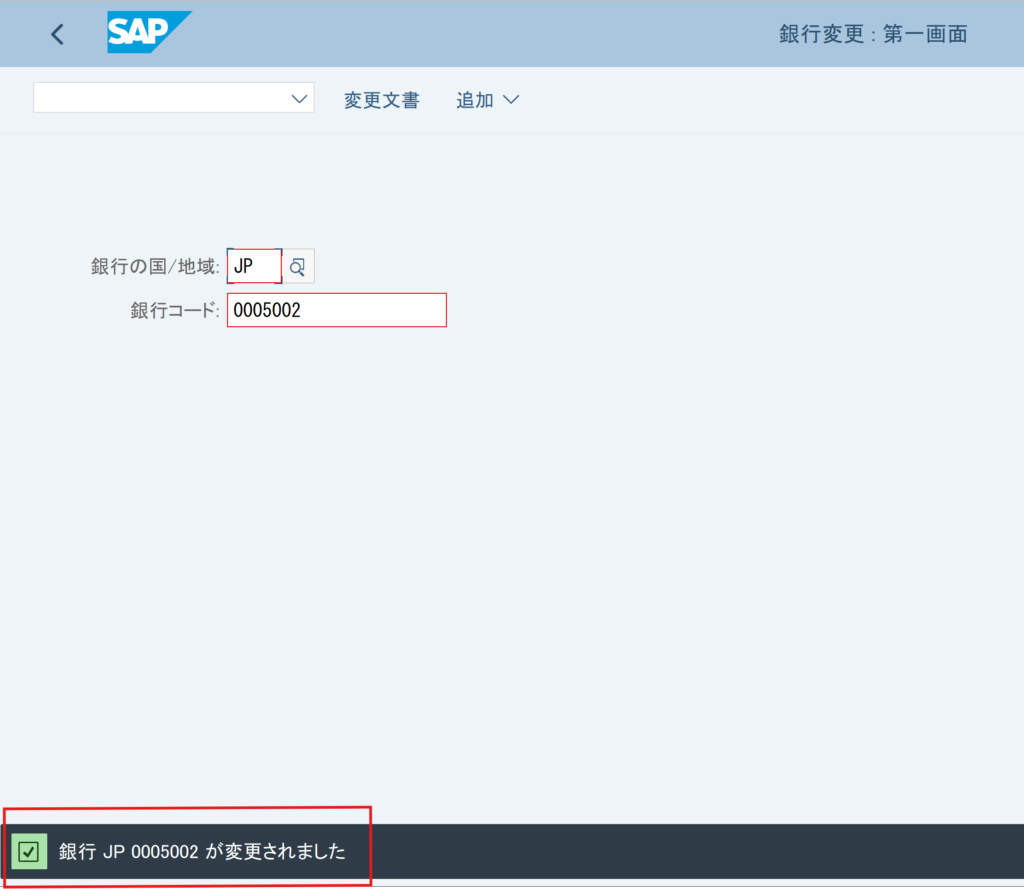Focus the 銀行の国/地域 field containing JP
The image size is (1024, 889).
click(254, 267)
